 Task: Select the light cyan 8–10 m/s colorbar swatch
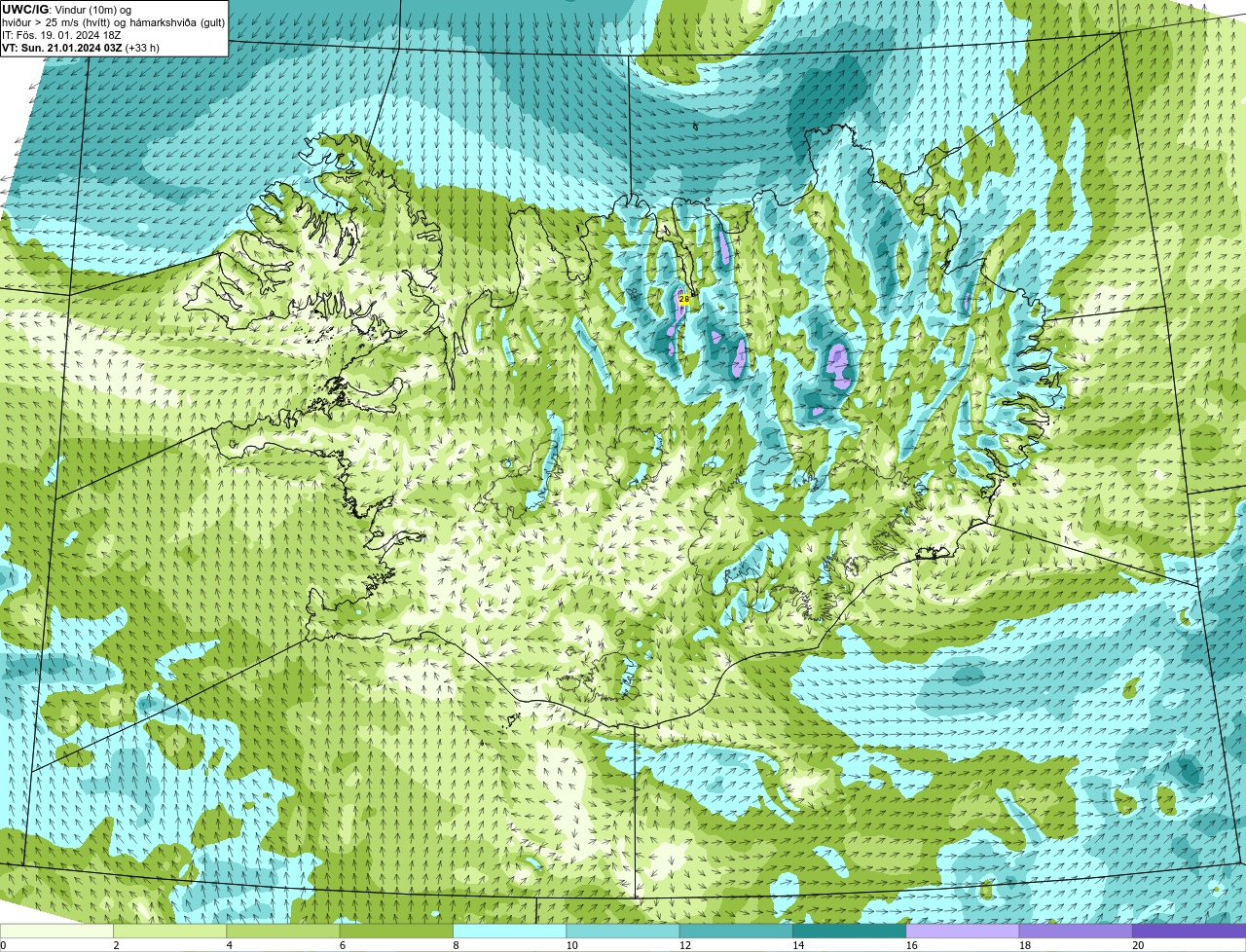point(510,931)
